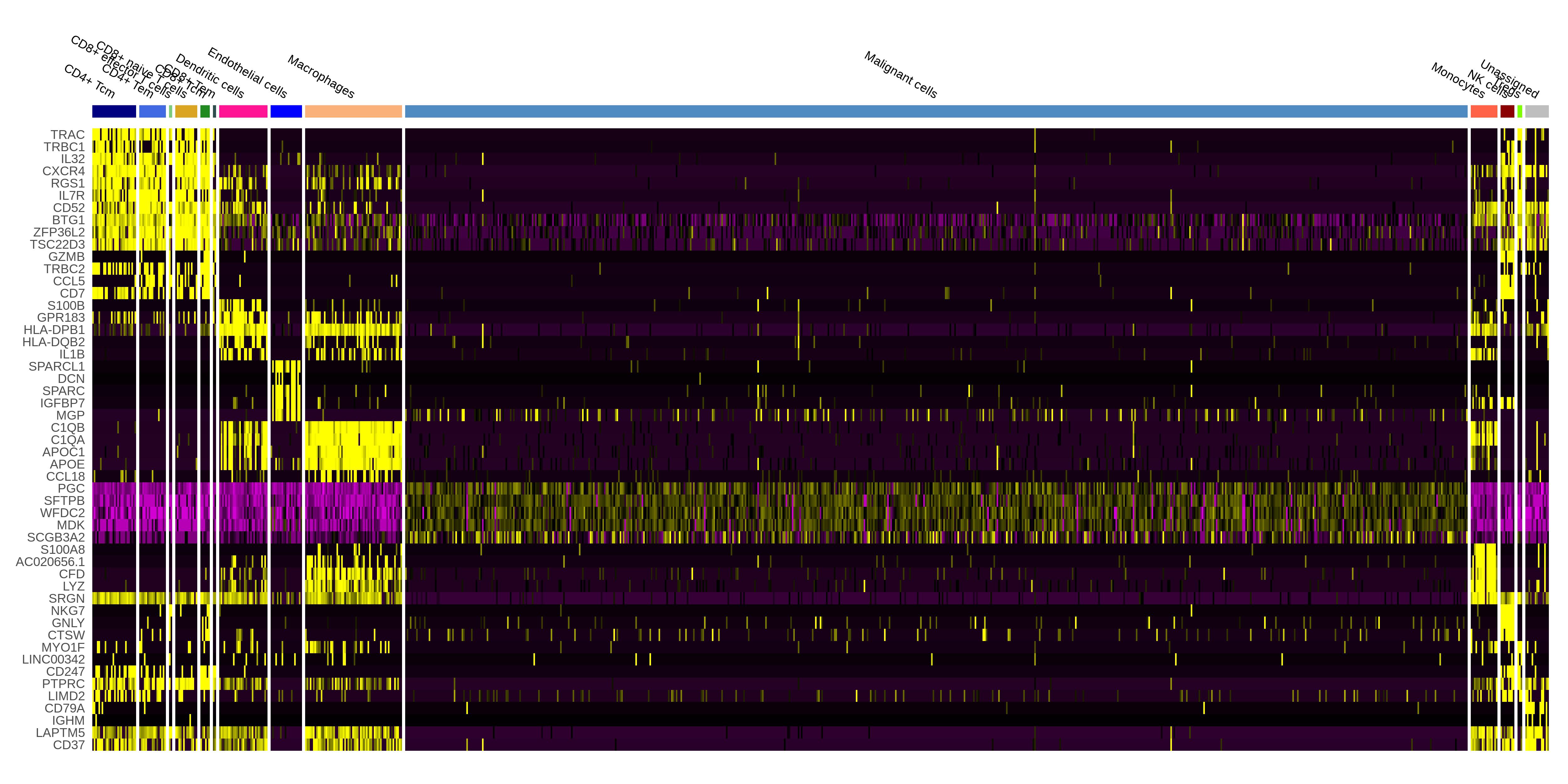Click the Unassigned column label
1568x784 pixels.
pos(1509,79)
